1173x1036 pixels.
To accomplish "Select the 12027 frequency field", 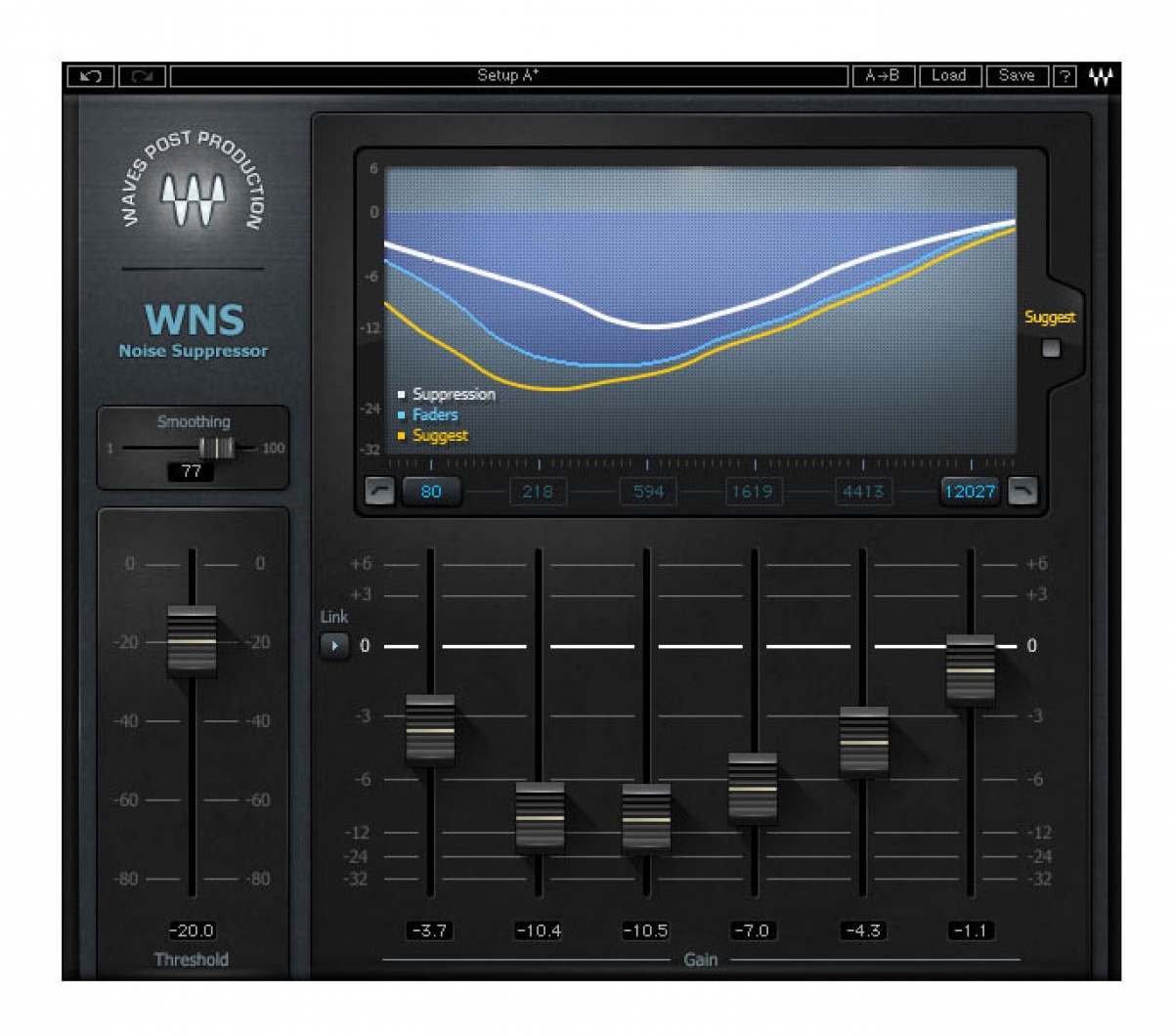I will click(x=970, y=491).
